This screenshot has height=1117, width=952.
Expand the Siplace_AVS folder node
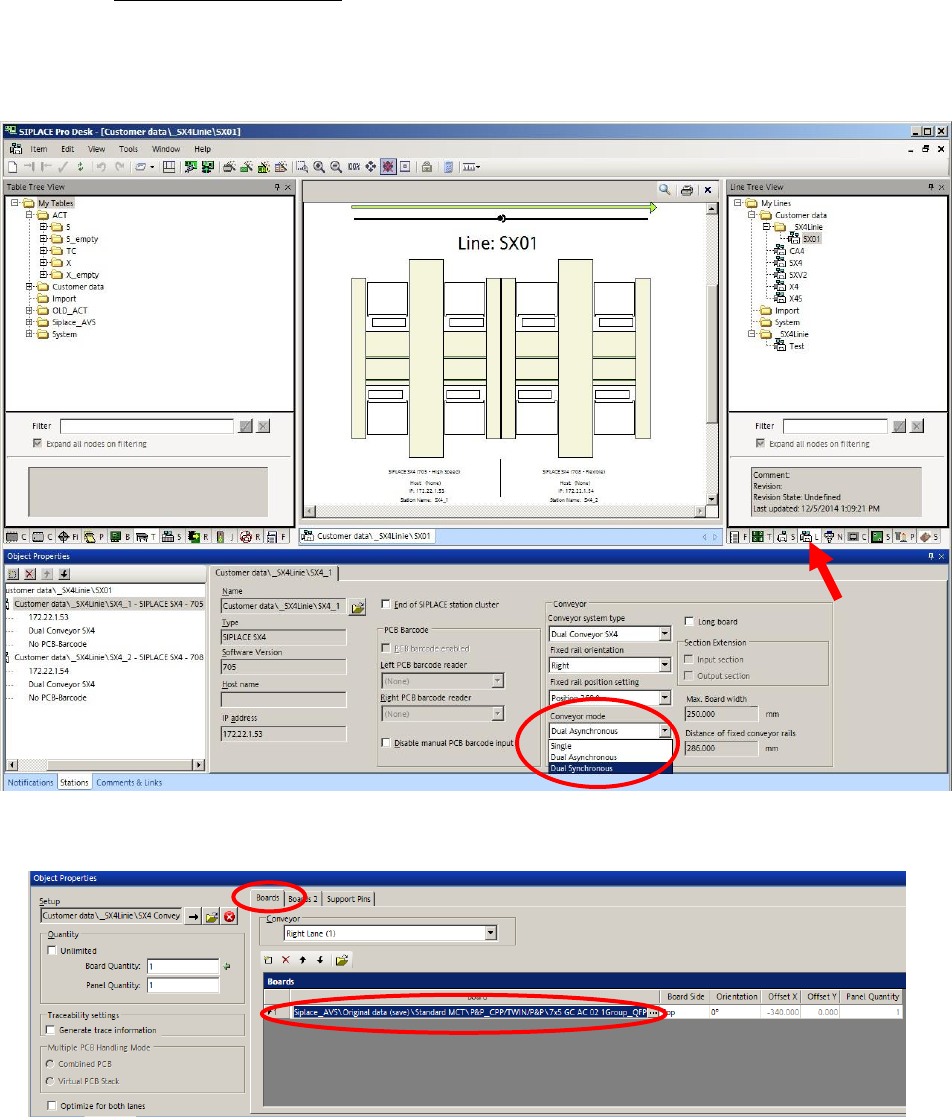[30, 322]
